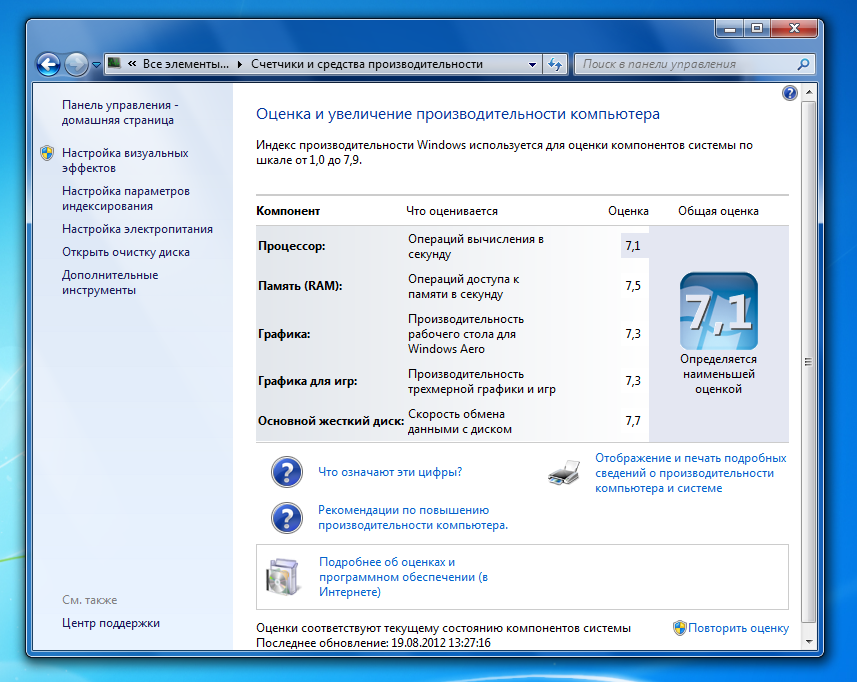Click shield icon next to 'Повторить оценку'

click(679, 628)
